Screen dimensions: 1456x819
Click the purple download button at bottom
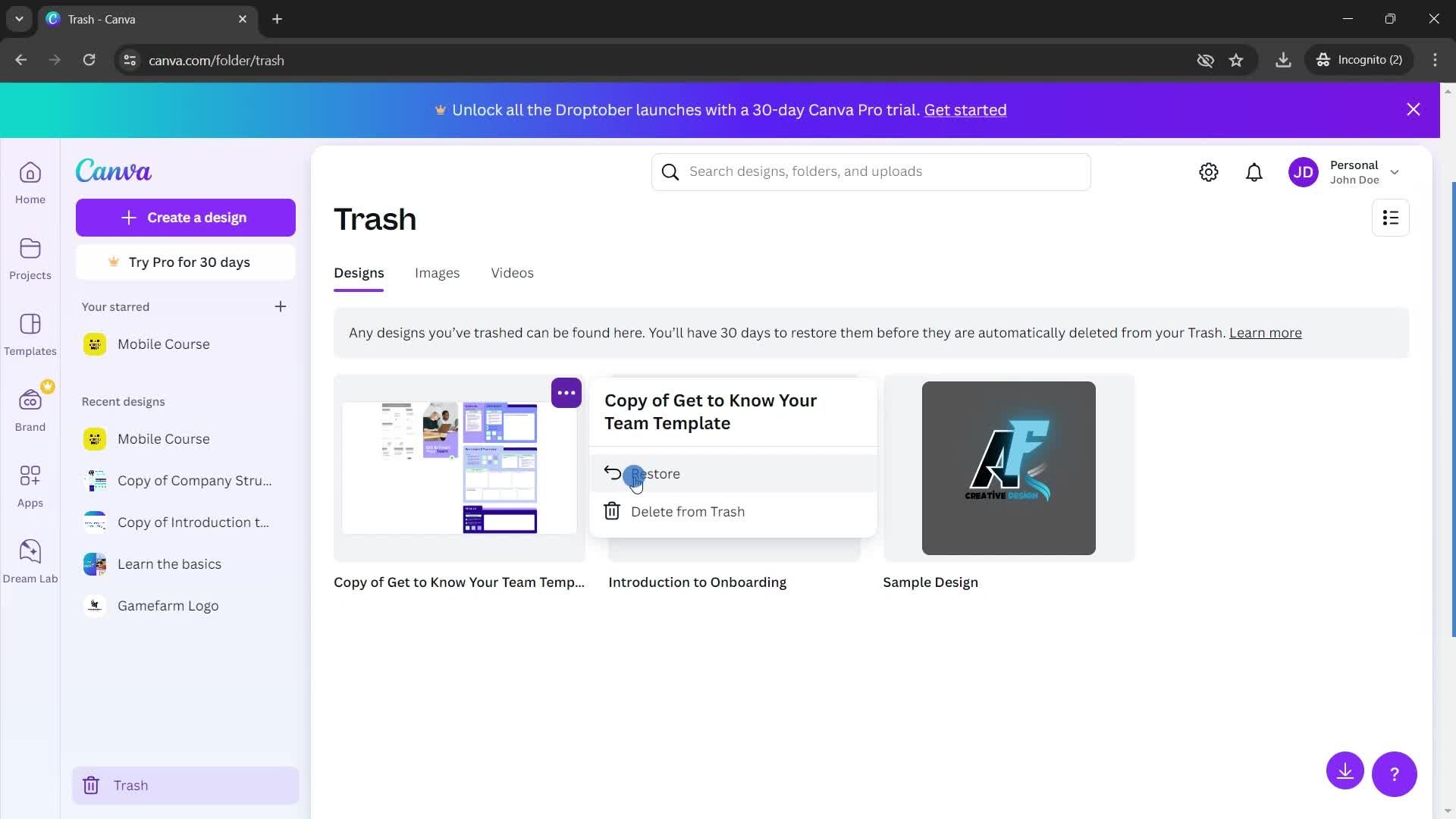point(1345,771)
